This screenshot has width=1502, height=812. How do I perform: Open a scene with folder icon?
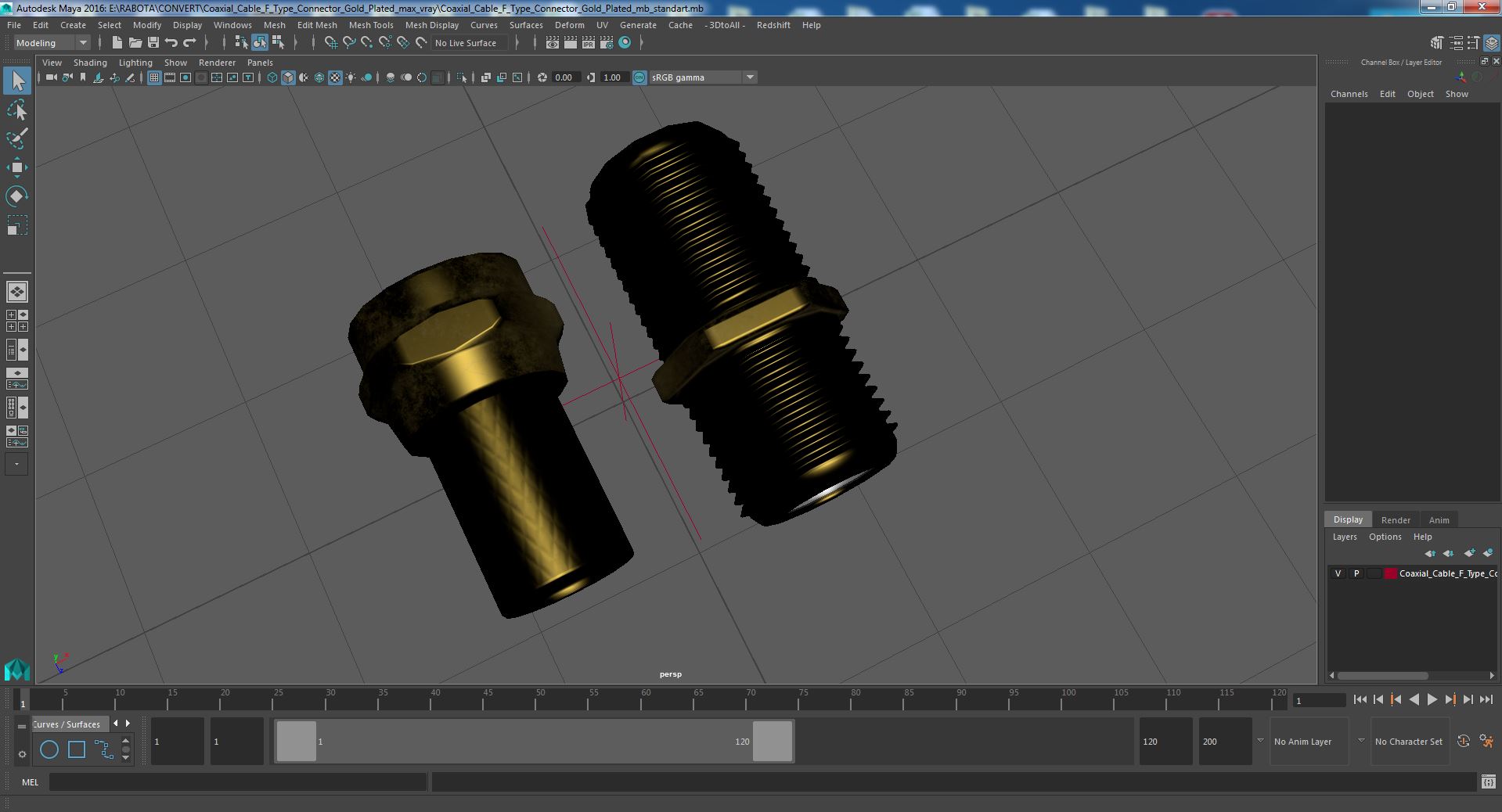coord(135,43)
